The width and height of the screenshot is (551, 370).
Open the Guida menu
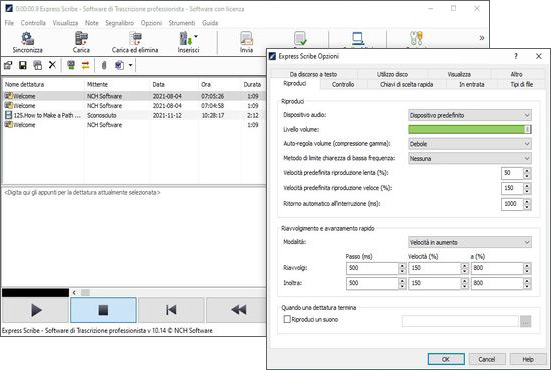(x=210, y=23)
